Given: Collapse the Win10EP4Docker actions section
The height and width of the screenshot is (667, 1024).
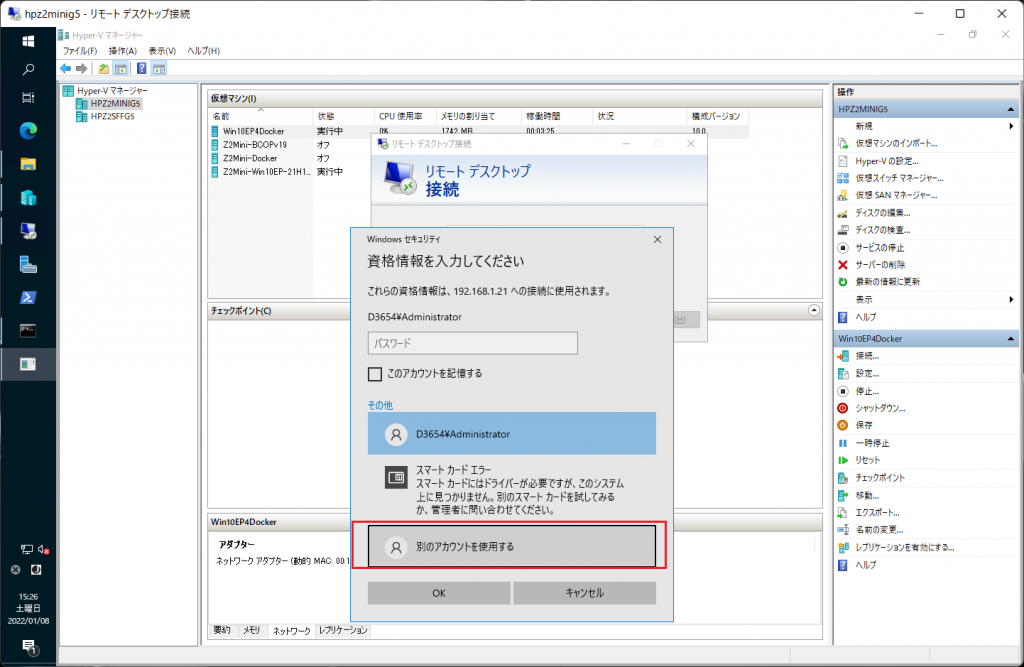Looking at the screenshot, I should (x=1011, y=338).
